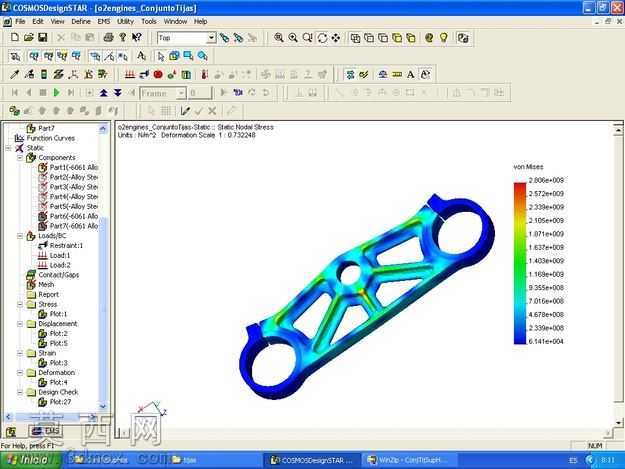Toggle Part7 6061 Alloy component icon
Image resolution: width=625 pixels, height=469 pixels.
coord(43,226)
